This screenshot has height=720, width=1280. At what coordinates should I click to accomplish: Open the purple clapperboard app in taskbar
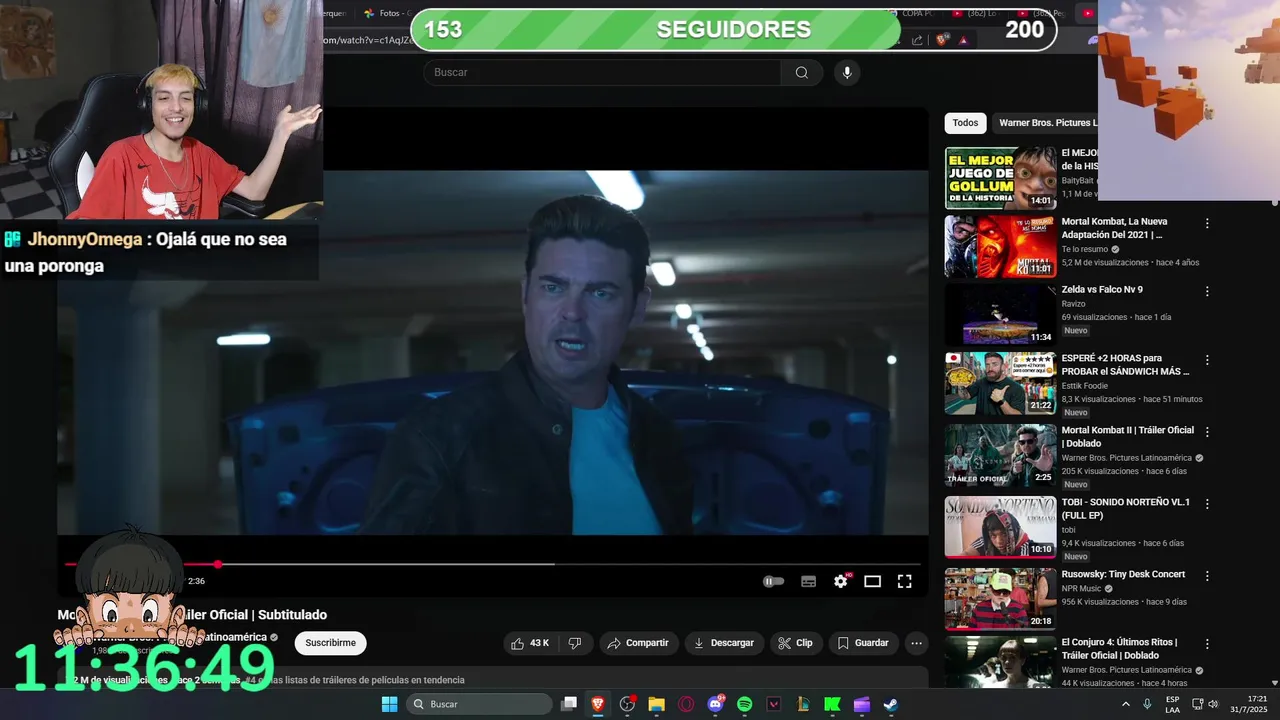click(861, 704)
